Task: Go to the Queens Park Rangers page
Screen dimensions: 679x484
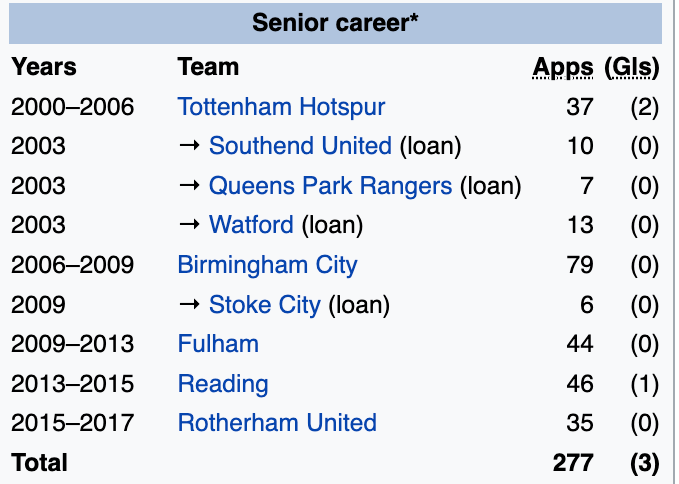Action: click(330, 186)
